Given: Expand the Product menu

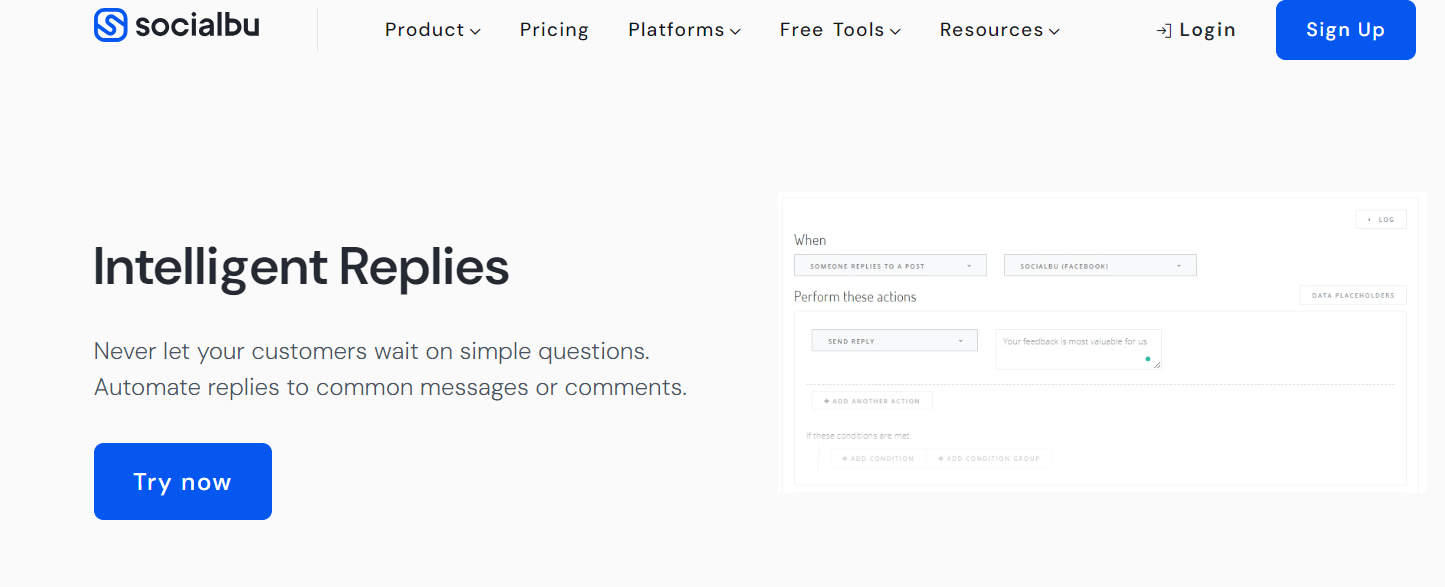Looking at the screenshot, I should (432, 30).
